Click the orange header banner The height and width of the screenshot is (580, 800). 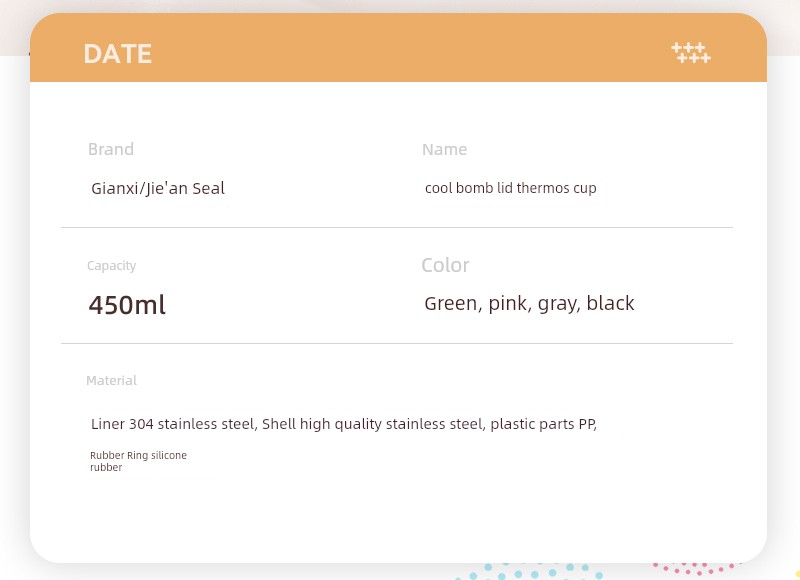398,47
